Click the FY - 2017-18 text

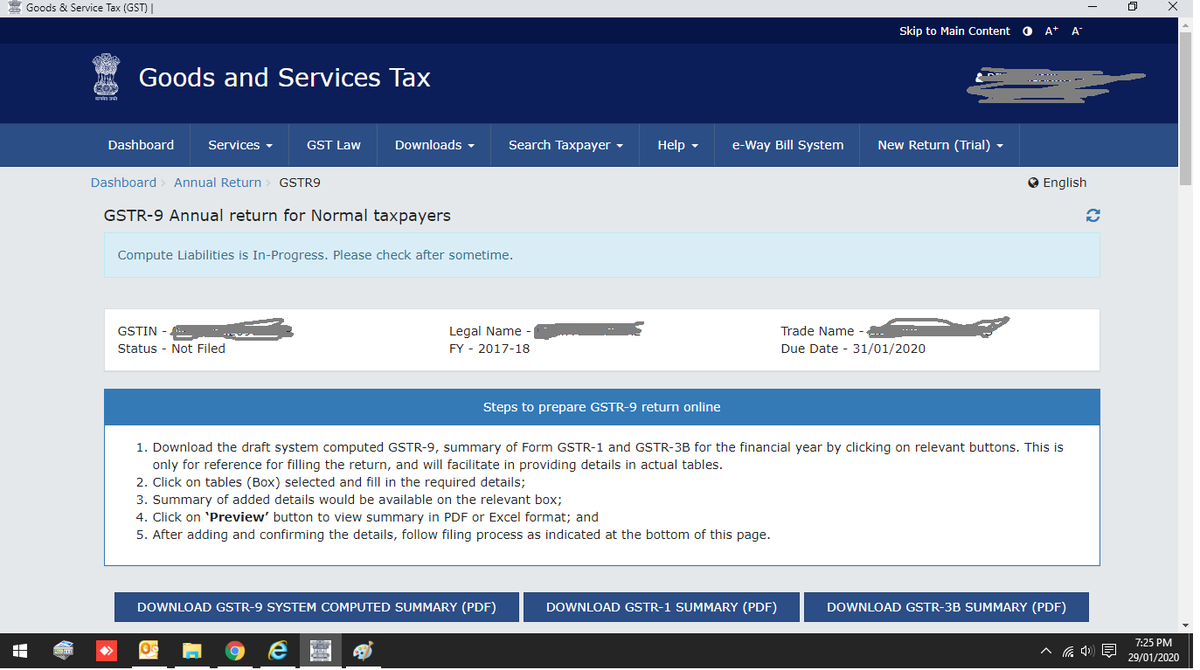click(x=490, y=349)
